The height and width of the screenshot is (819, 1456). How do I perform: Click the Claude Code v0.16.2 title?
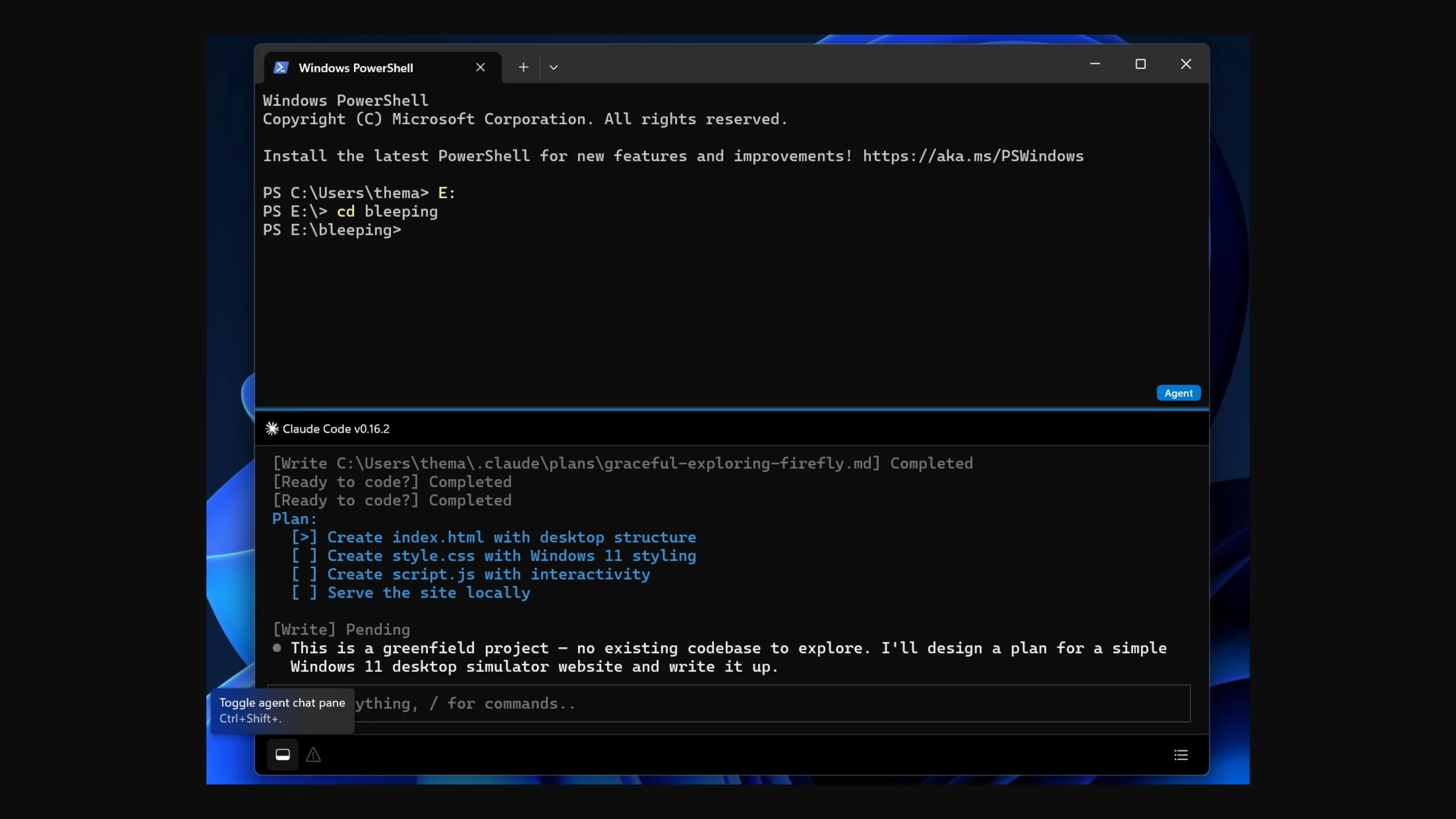click(336, 428)
